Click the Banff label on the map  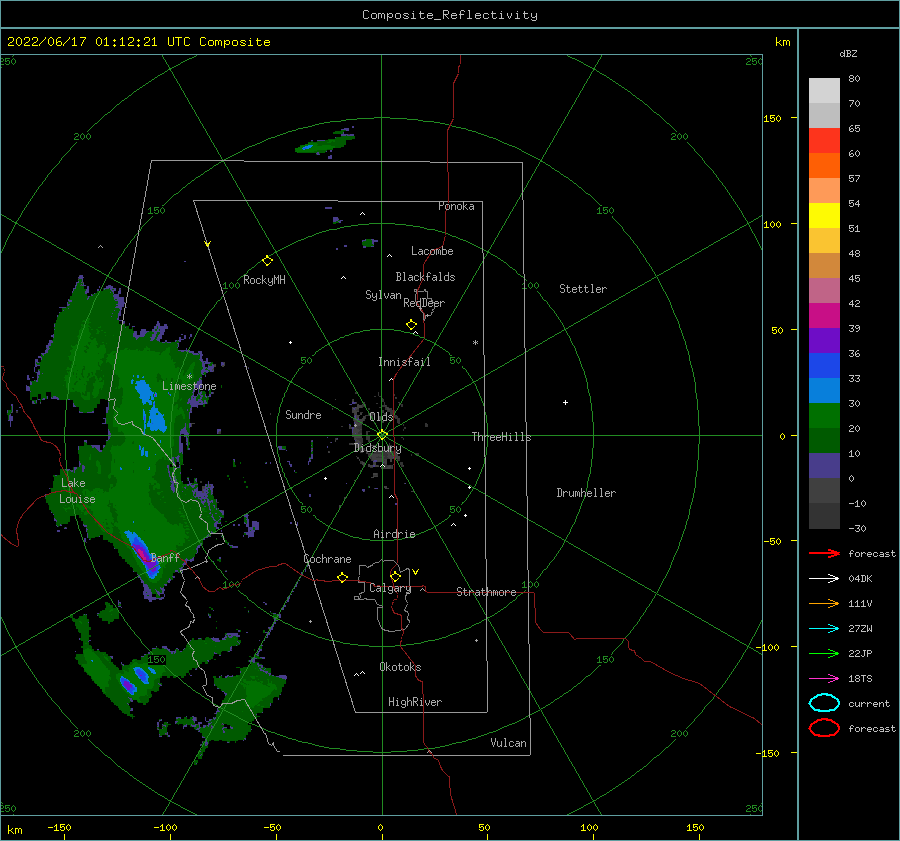165,558
